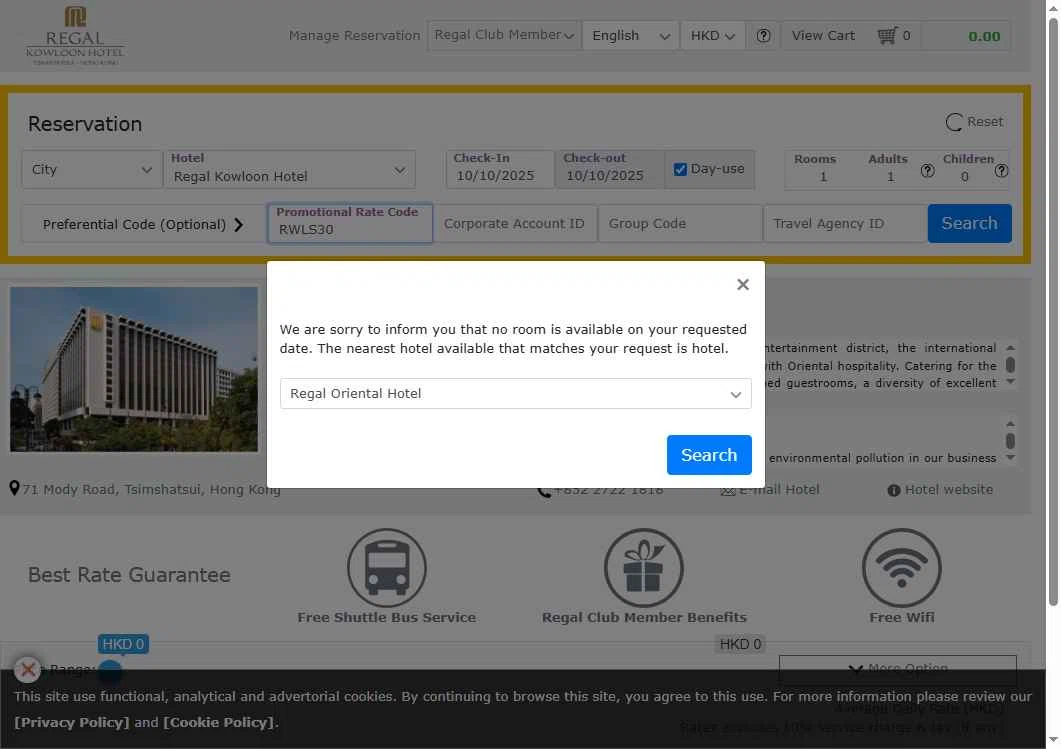
Task: Click View Cart
Action: (x=823, y=35)
